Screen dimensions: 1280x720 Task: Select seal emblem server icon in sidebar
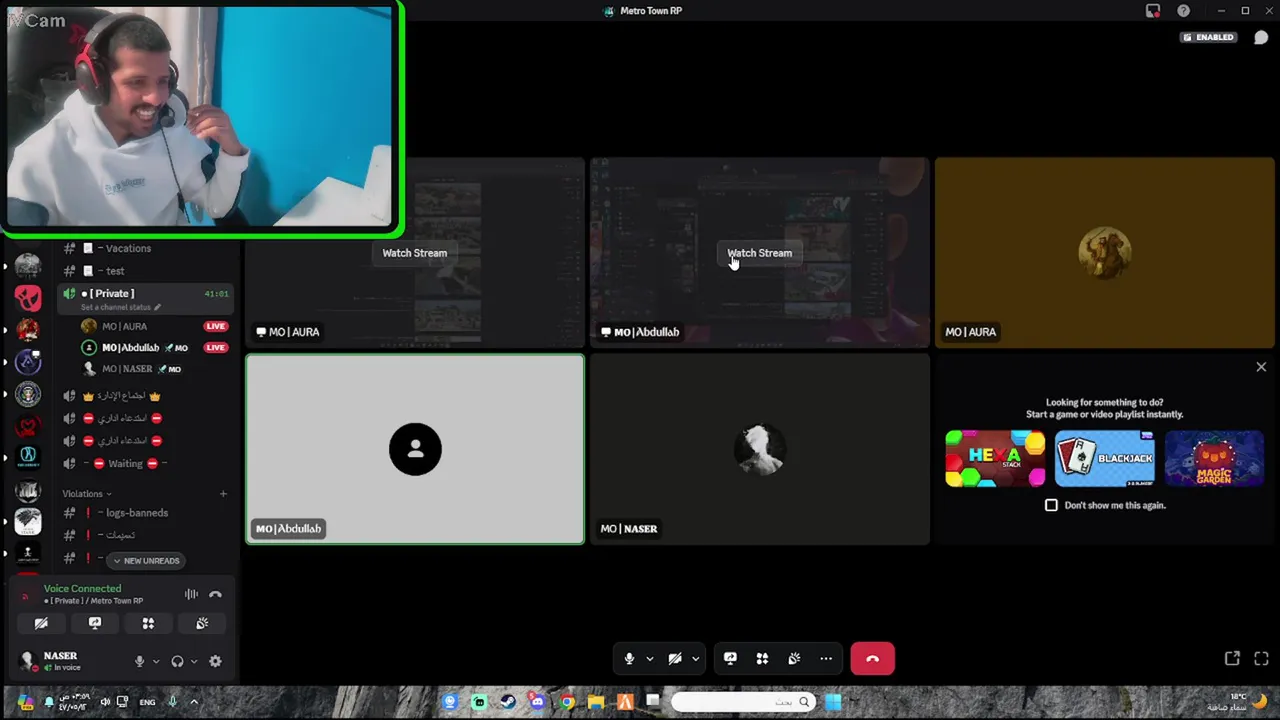coord(28,394)
